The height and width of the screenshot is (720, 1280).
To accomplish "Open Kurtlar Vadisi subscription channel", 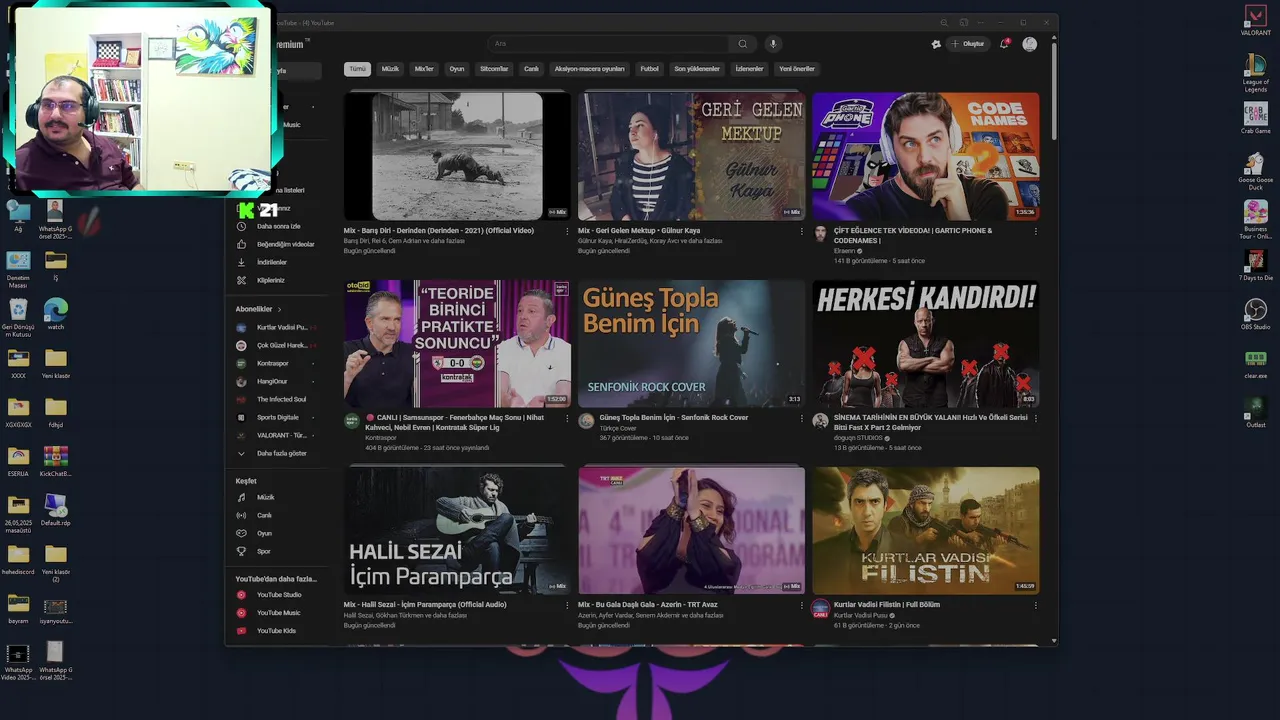I will [277, 327].
